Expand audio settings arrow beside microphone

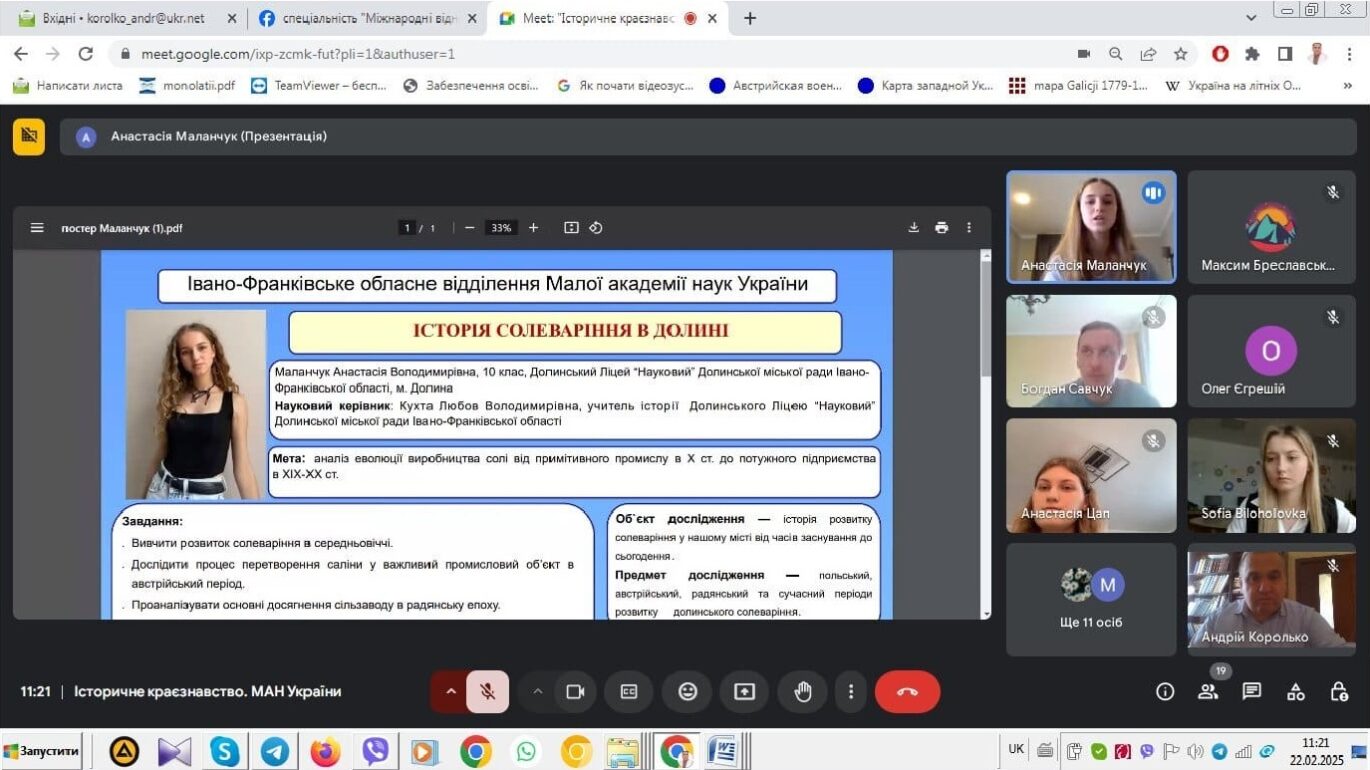click(450, 692)
